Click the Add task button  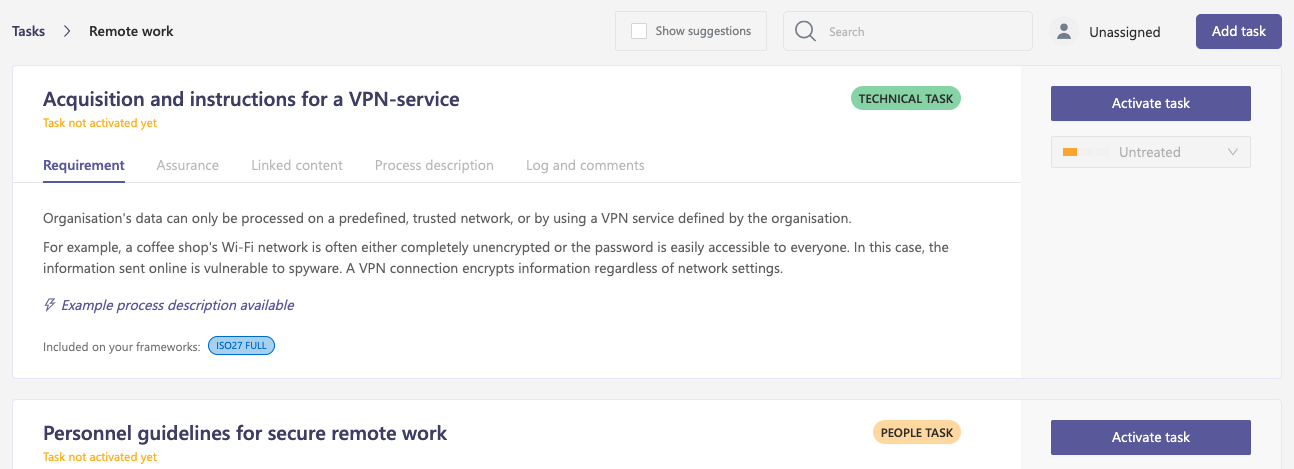(1239, 31)
